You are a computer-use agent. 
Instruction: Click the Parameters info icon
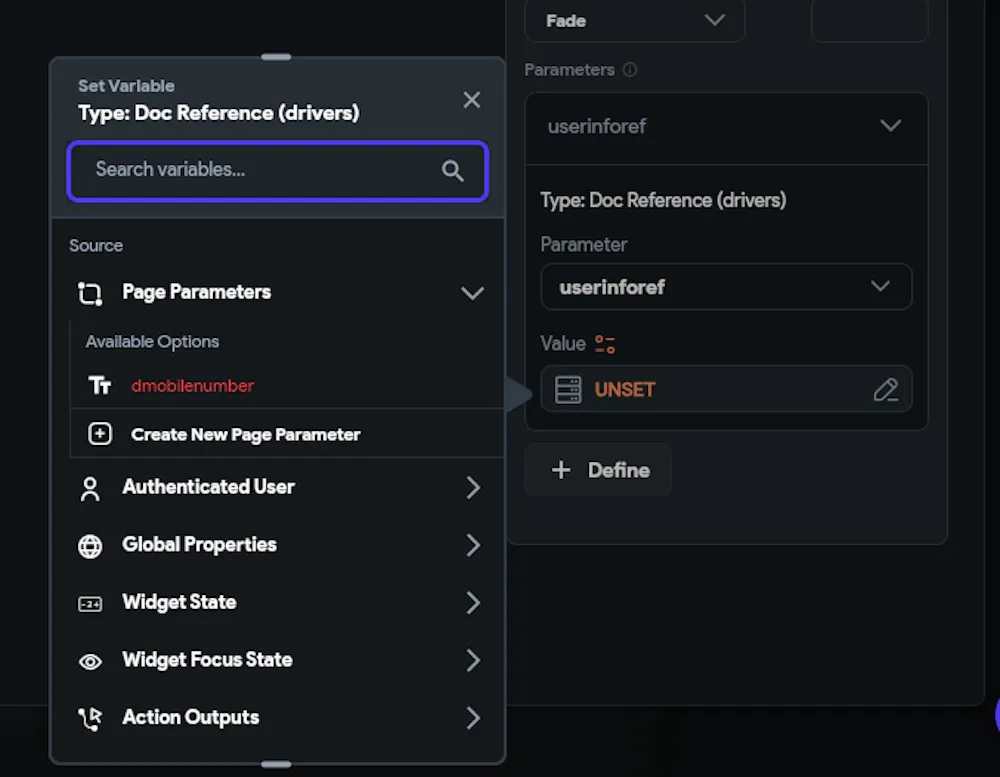[x=629, y=70]
